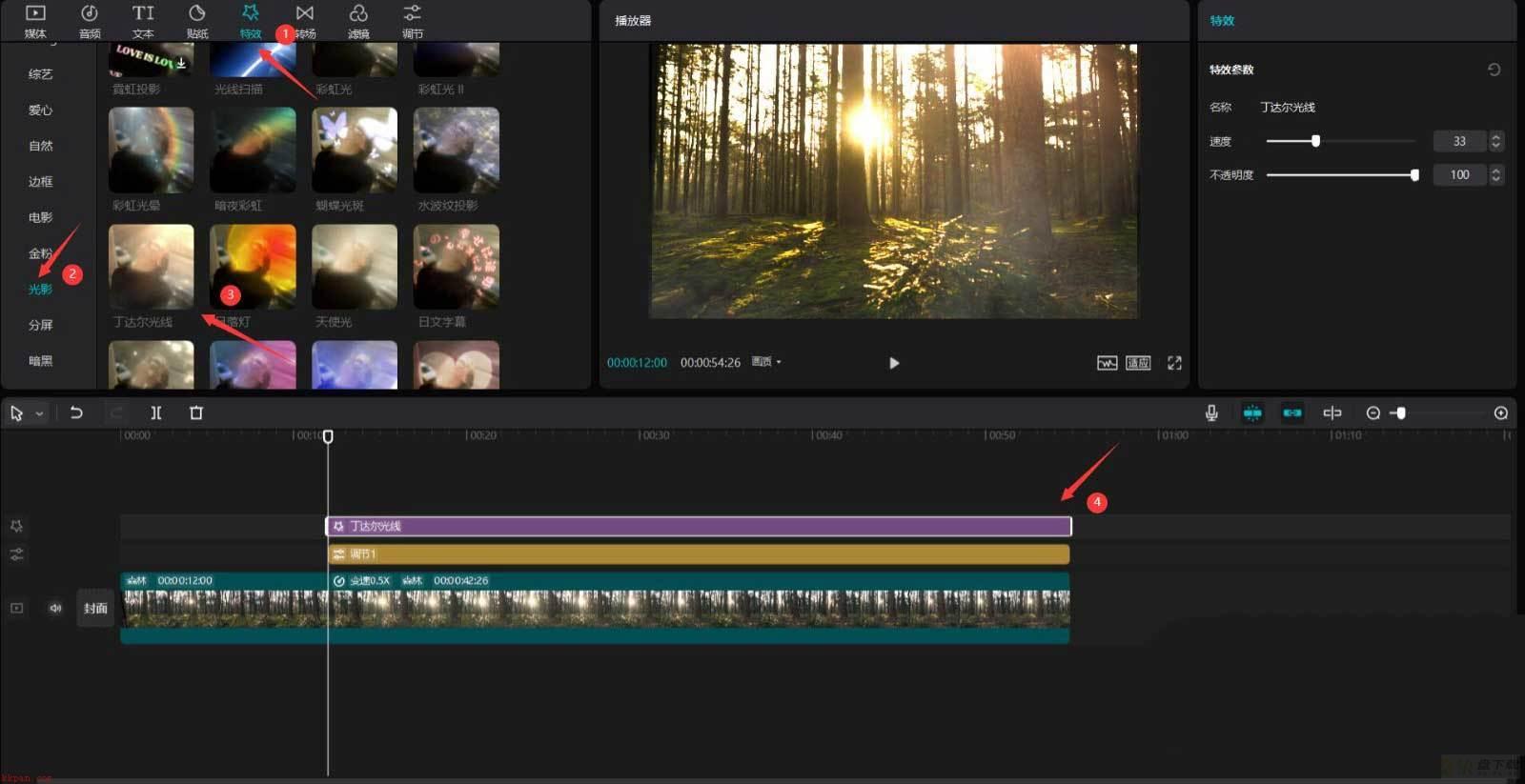Adjust the 不透明度 opacity slider
The image size is (1525, 784).
point(1414,175)
